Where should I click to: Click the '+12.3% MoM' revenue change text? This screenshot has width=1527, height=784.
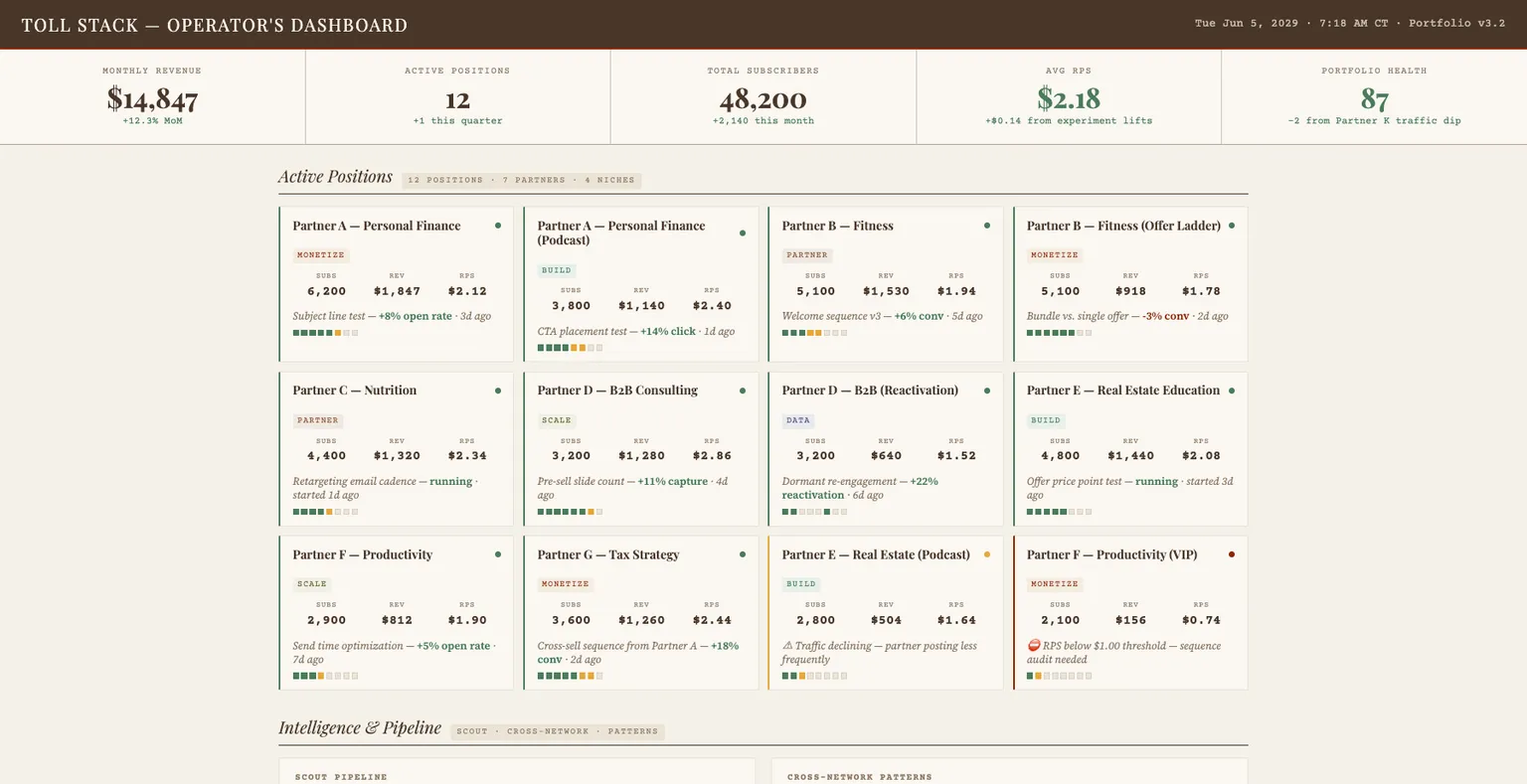tap(152, 121)
